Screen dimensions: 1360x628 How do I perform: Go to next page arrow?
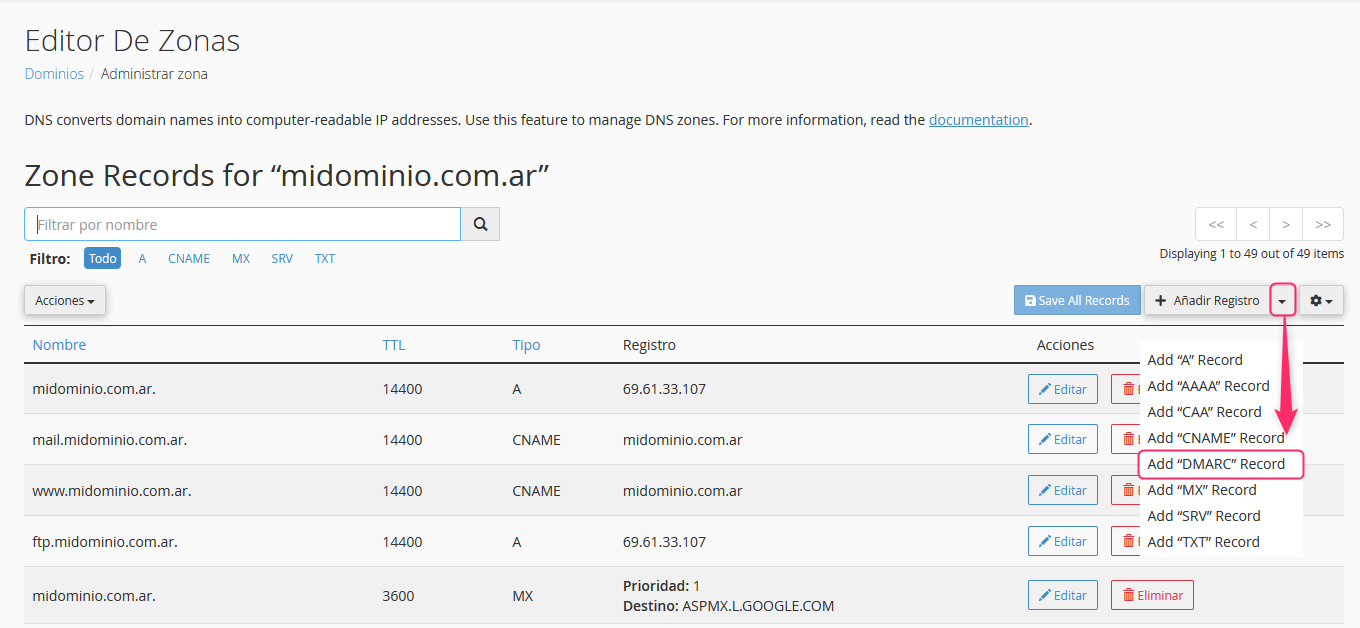1286,224
